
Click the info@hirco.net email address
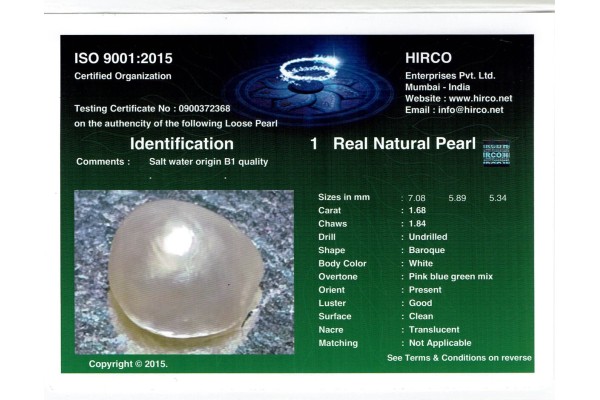tap(471, 110)
